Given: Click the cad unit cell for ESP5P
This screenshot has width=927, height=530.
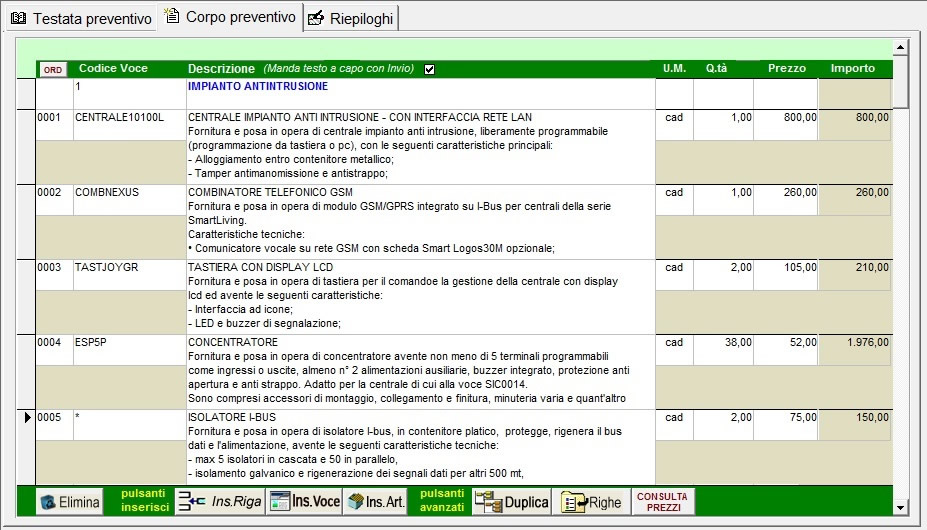Looking at the screenshot, I should 675,350.
